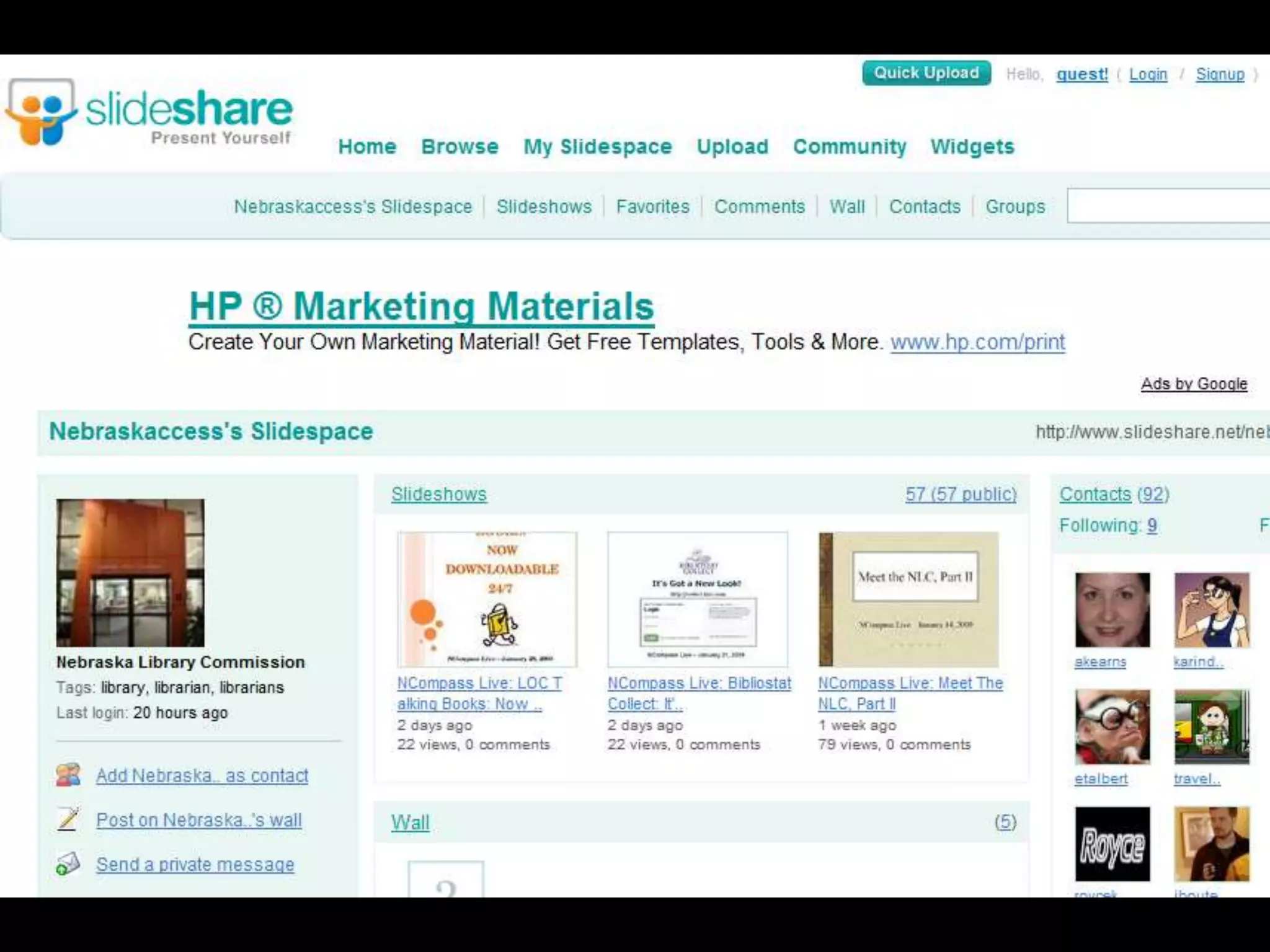Click the add contact people icon

[68, 775]
